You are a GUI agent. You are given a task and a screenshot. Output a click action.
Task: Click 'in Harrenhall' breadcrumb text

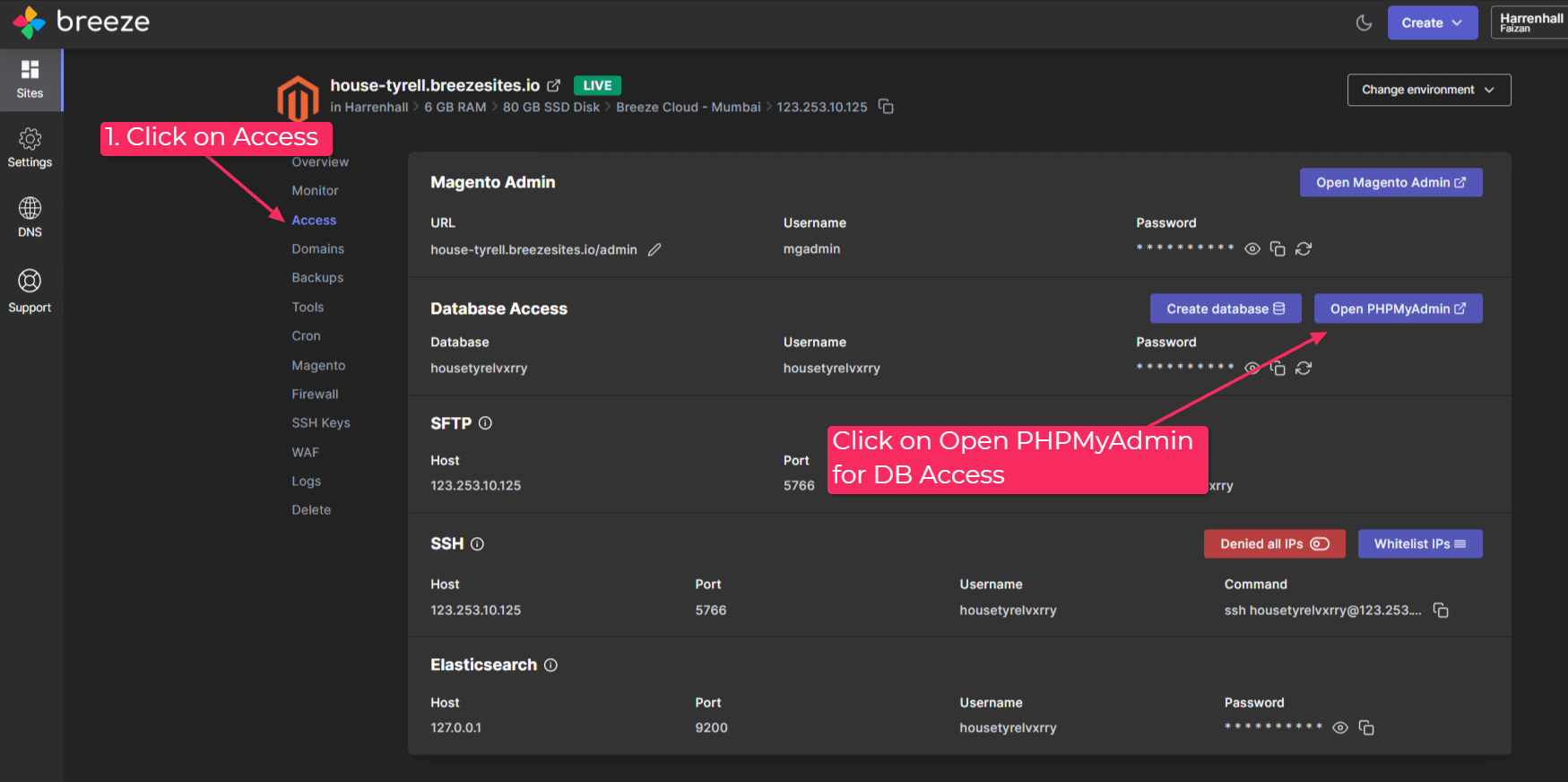point(369,107)
